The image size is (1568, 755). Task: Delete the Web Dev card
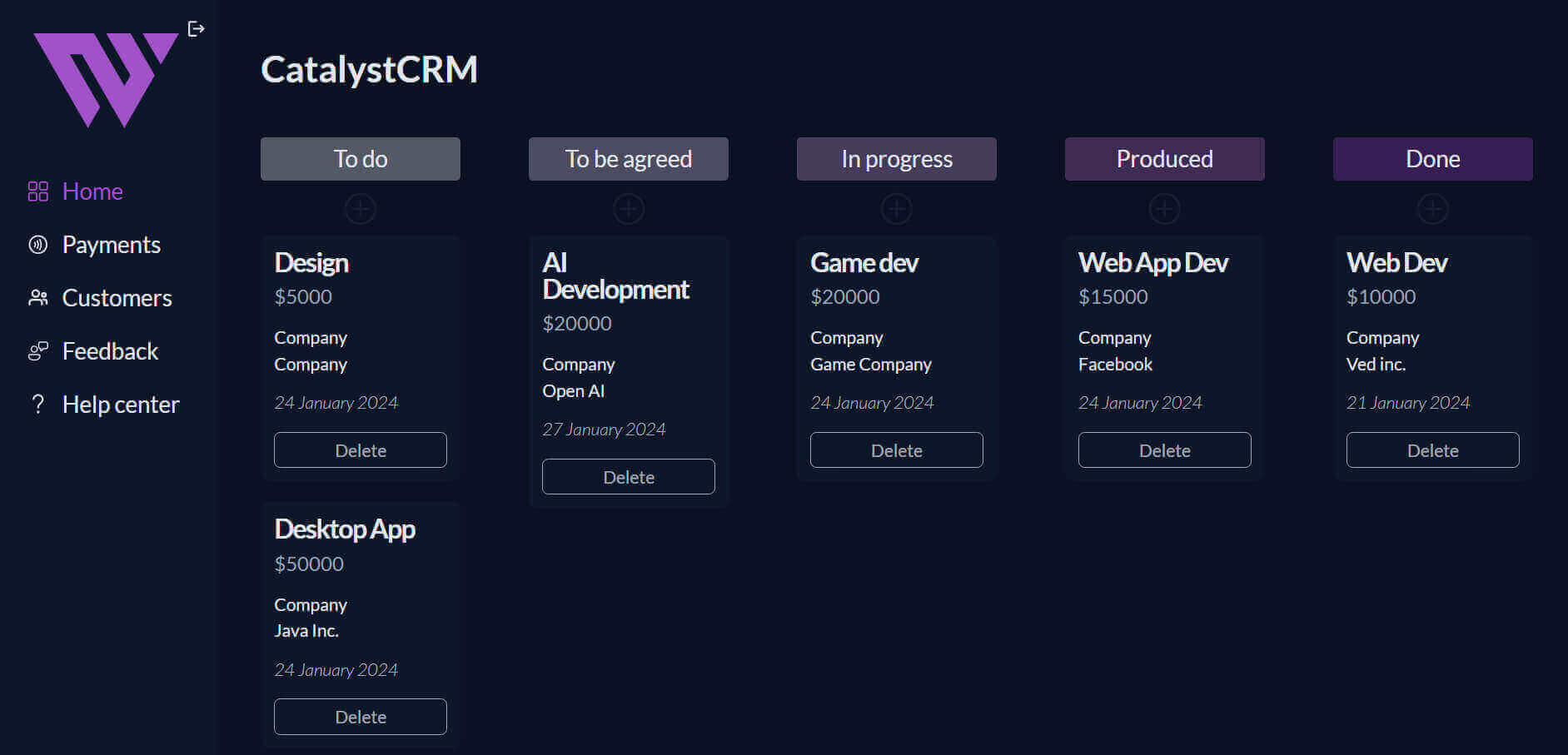(x=1433, y=450)
